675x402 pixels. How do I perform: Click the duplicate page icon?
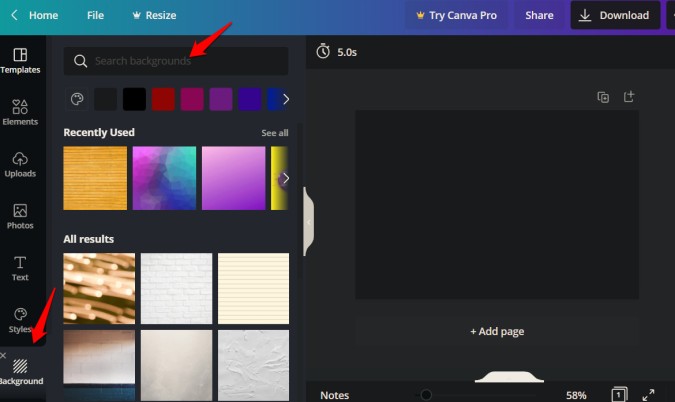(x=603, y=97)
